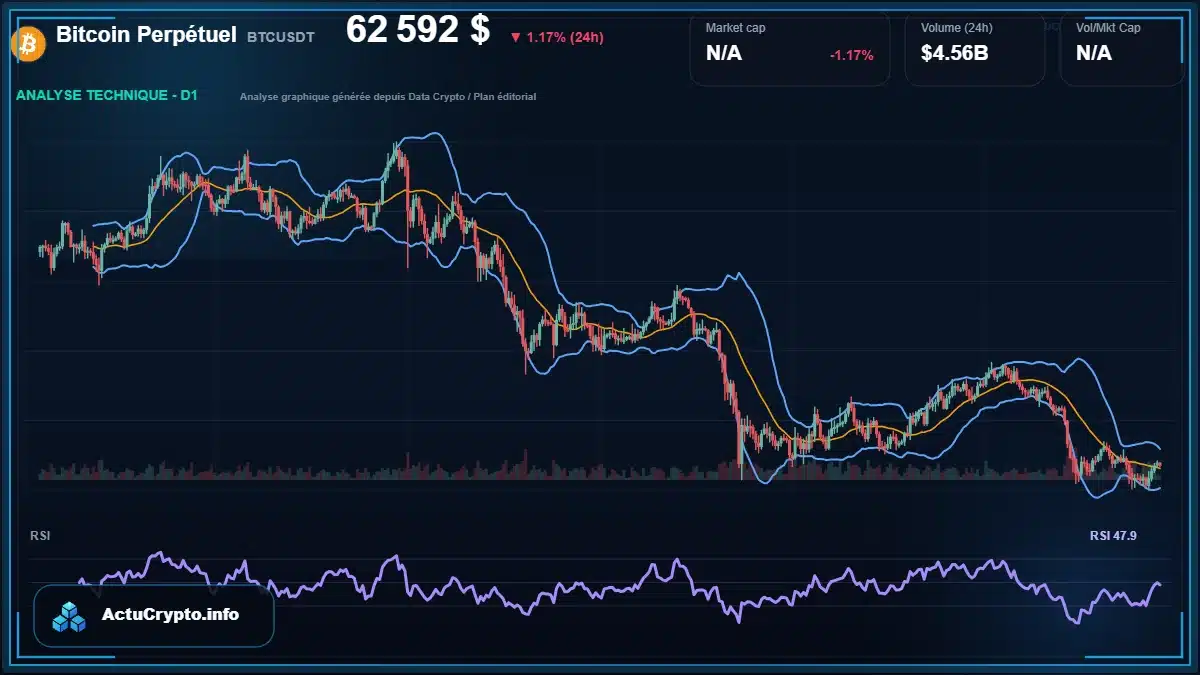Click the RSI panel label

[40, 536]
